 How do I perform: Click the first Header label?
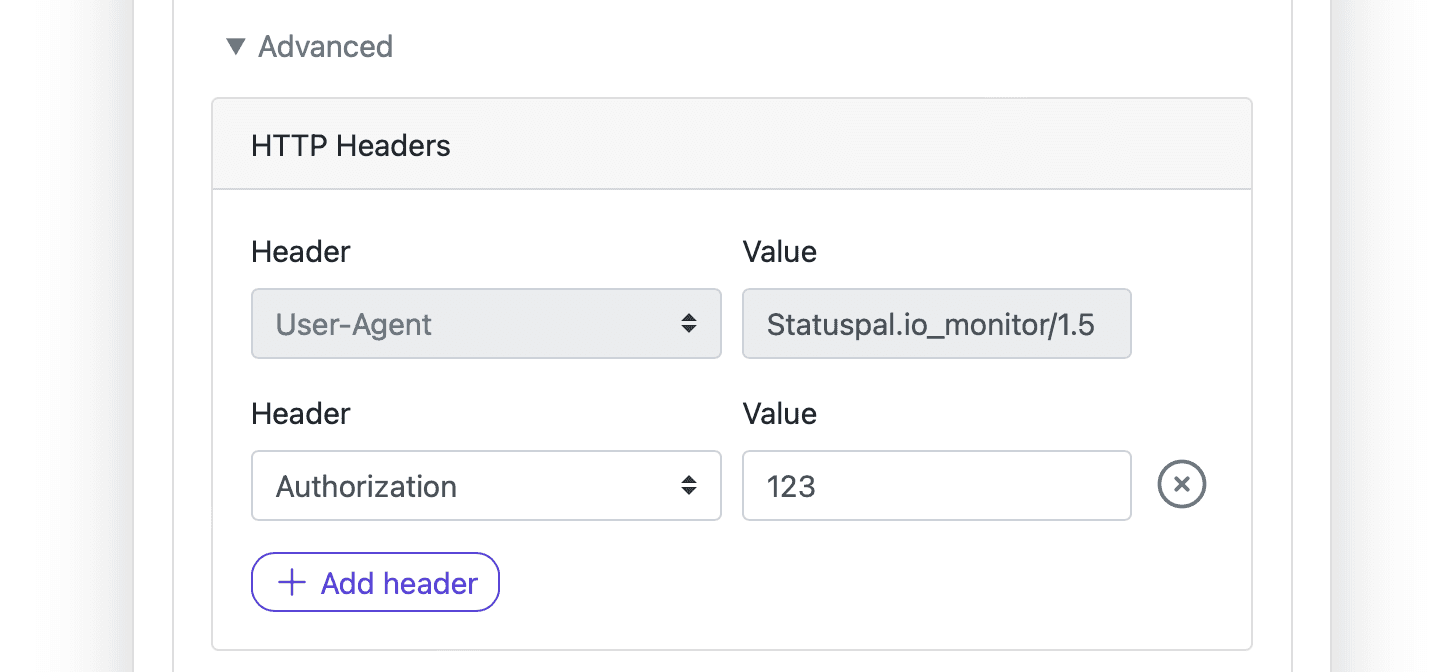click(x=300, y=251)
